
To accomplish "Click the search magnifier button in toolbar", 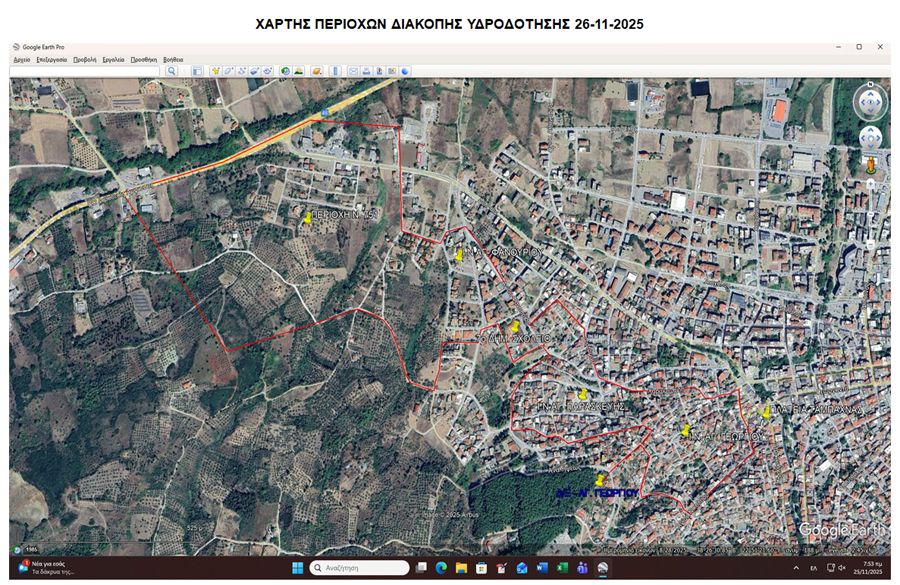I will [x=172, y=71].
